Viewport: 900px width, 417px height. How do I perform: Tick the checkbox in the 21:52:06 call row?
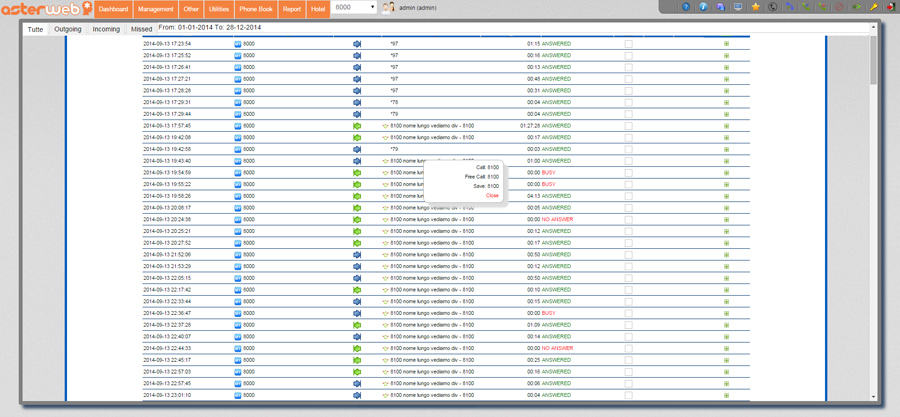tap(629, 255)
